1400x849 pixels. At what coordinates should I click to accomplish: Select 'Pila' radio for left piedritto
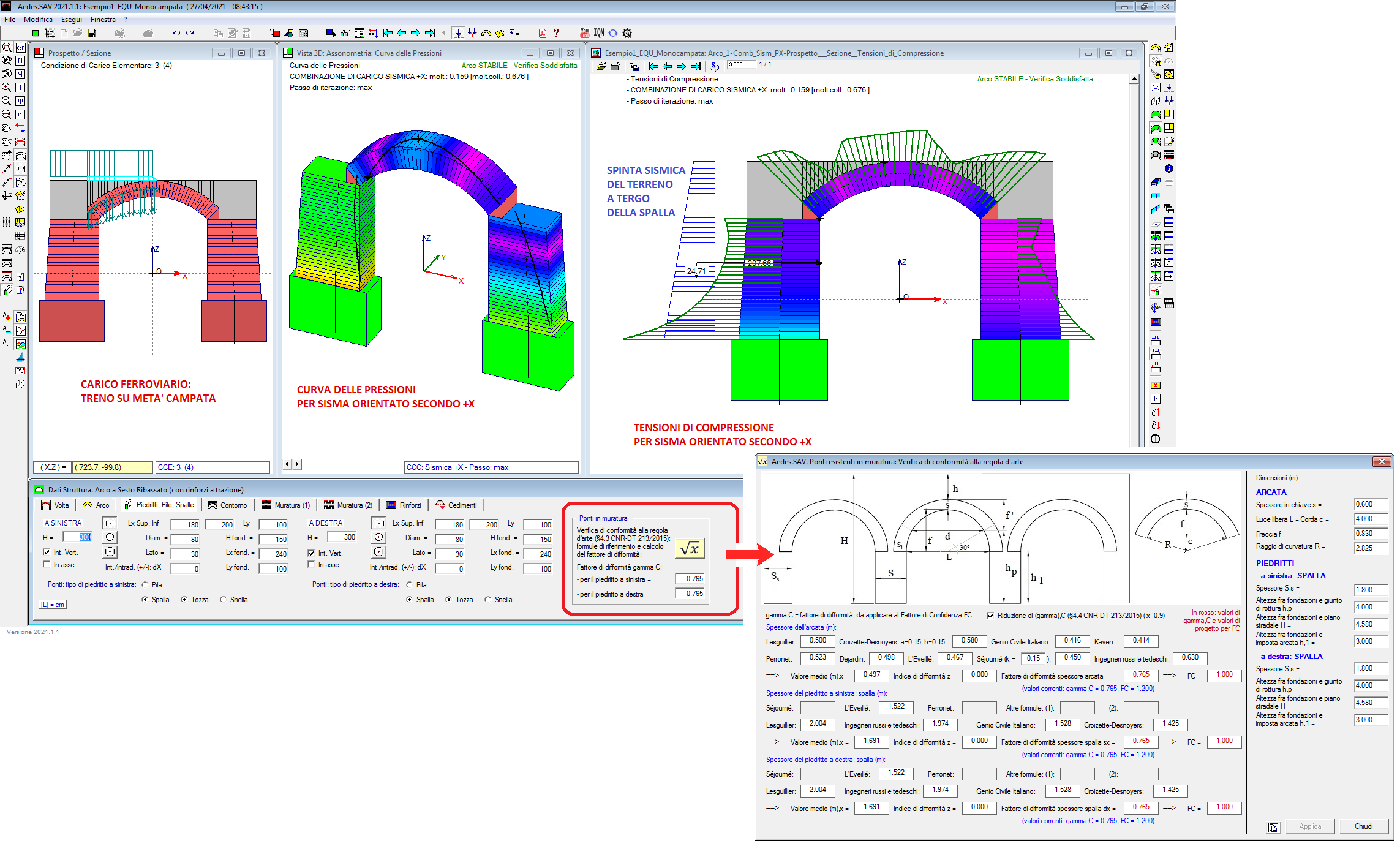pos(145,585)
